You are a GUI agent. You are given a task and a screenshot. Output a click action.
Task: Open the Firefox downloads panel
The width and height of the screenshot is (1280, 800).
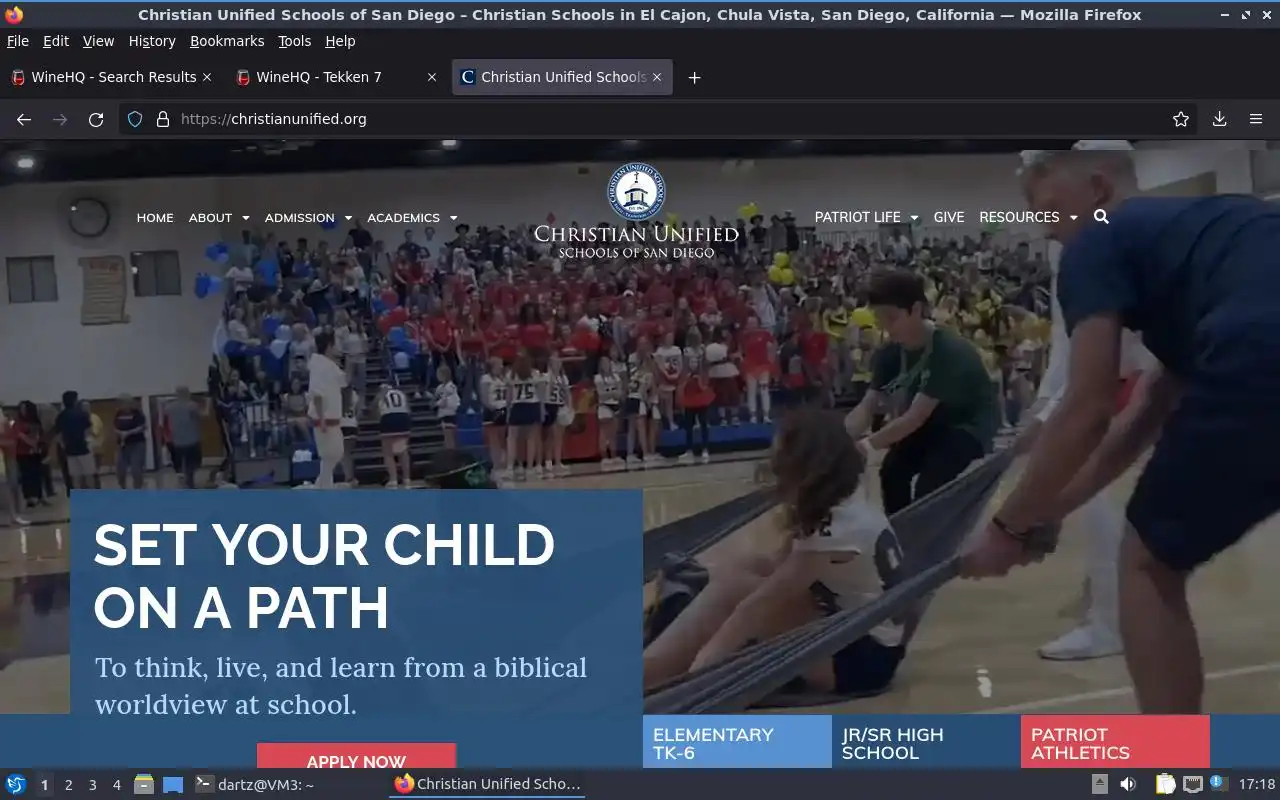point(1219,119)
